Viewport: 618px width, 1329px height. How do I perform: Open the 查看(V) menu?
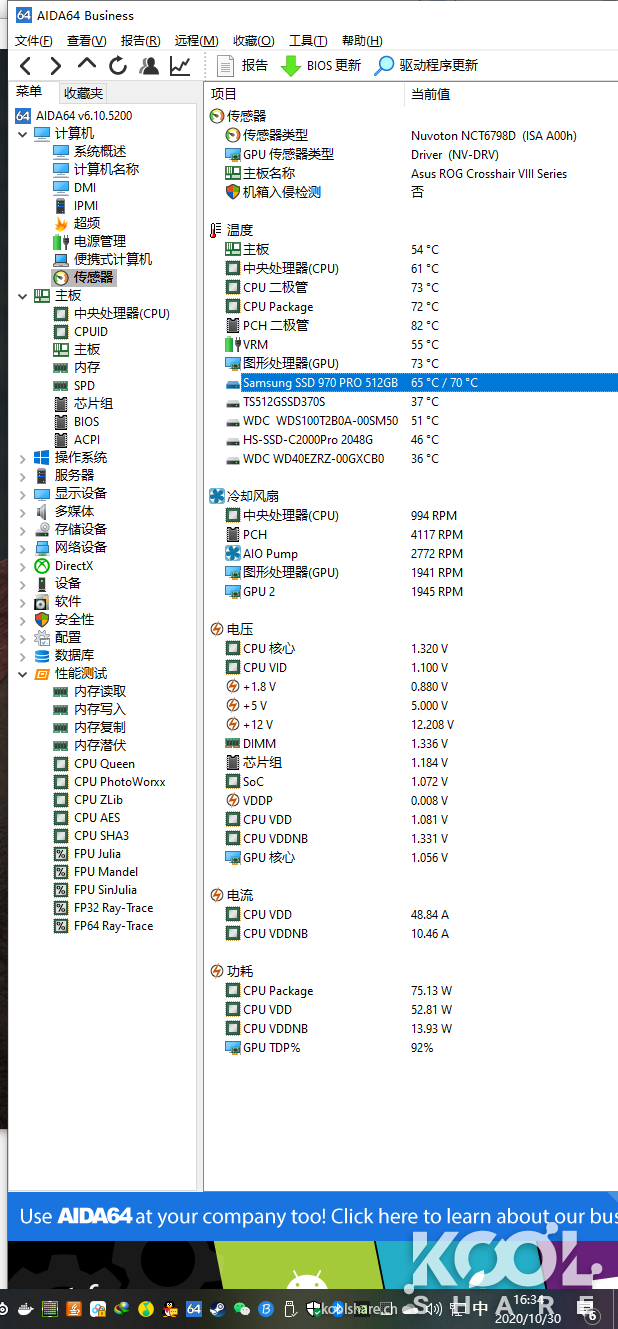point(87,41)
